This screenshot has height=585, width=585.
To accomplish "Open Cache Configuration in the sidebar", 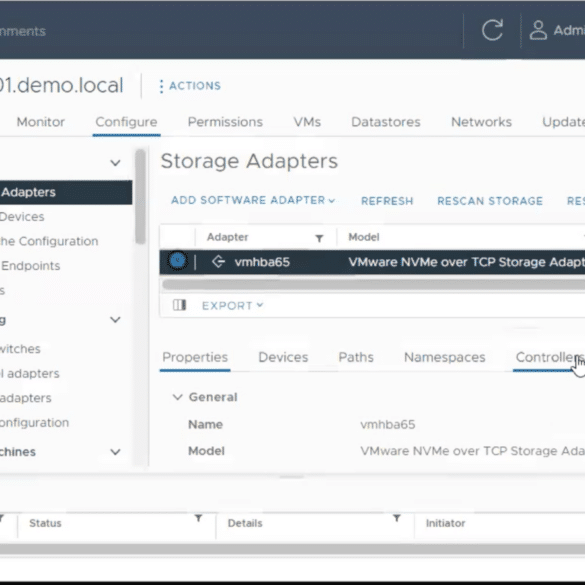I will tap(49, 241).
